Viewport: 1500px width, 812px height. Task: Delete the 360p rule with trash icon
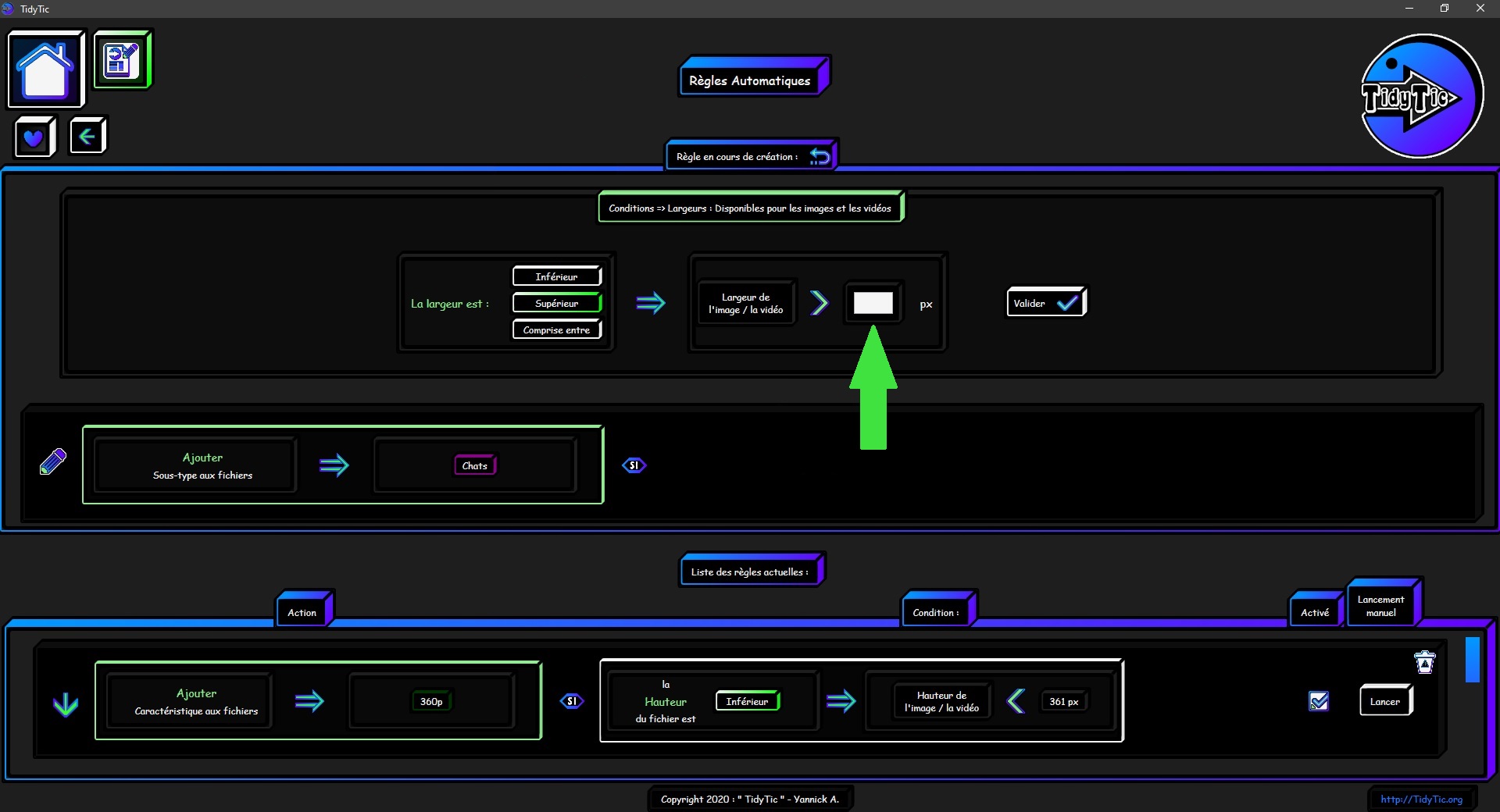pos(1425,662)
